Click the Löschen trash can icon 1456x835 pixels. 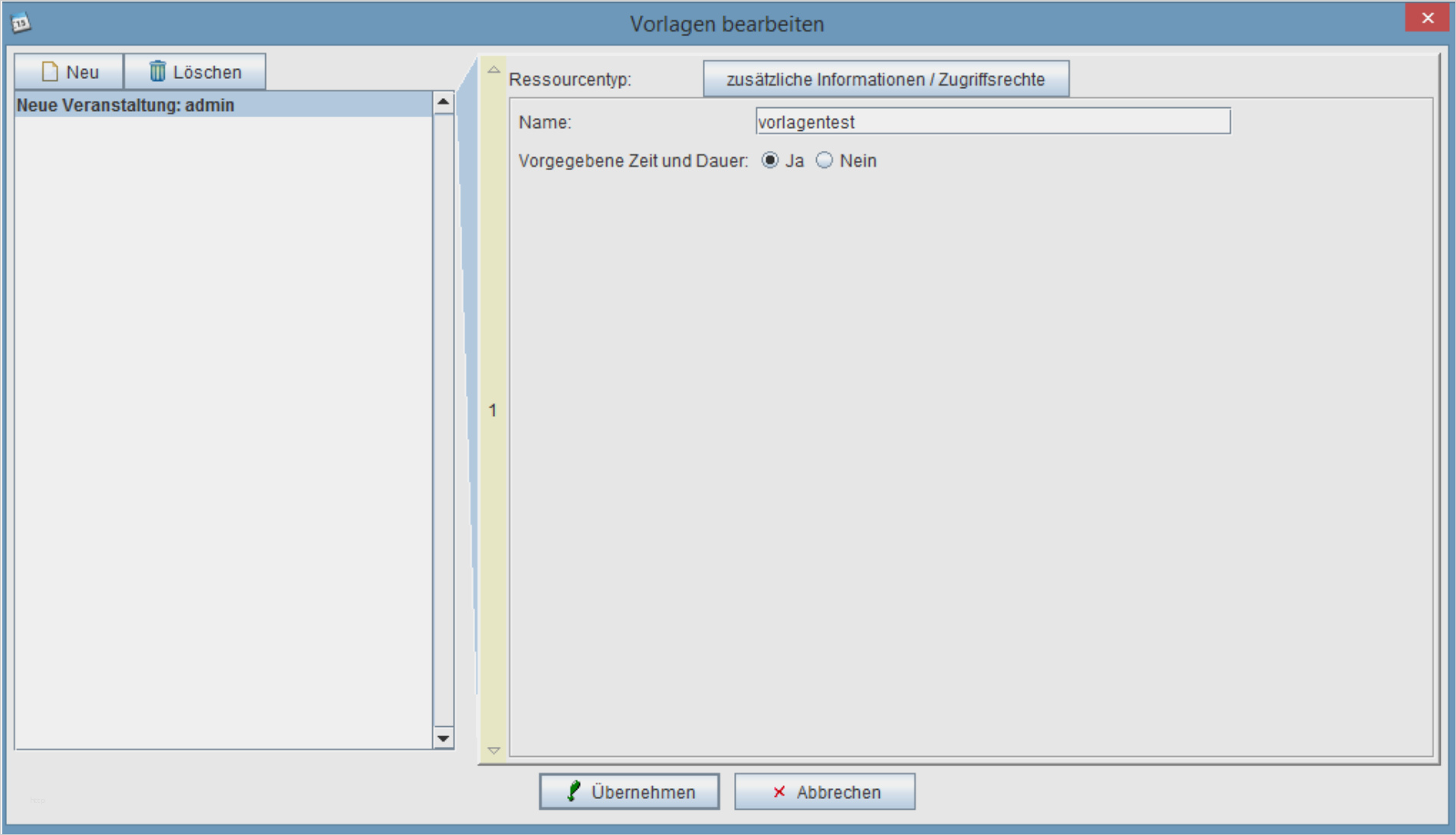[157, 72]
